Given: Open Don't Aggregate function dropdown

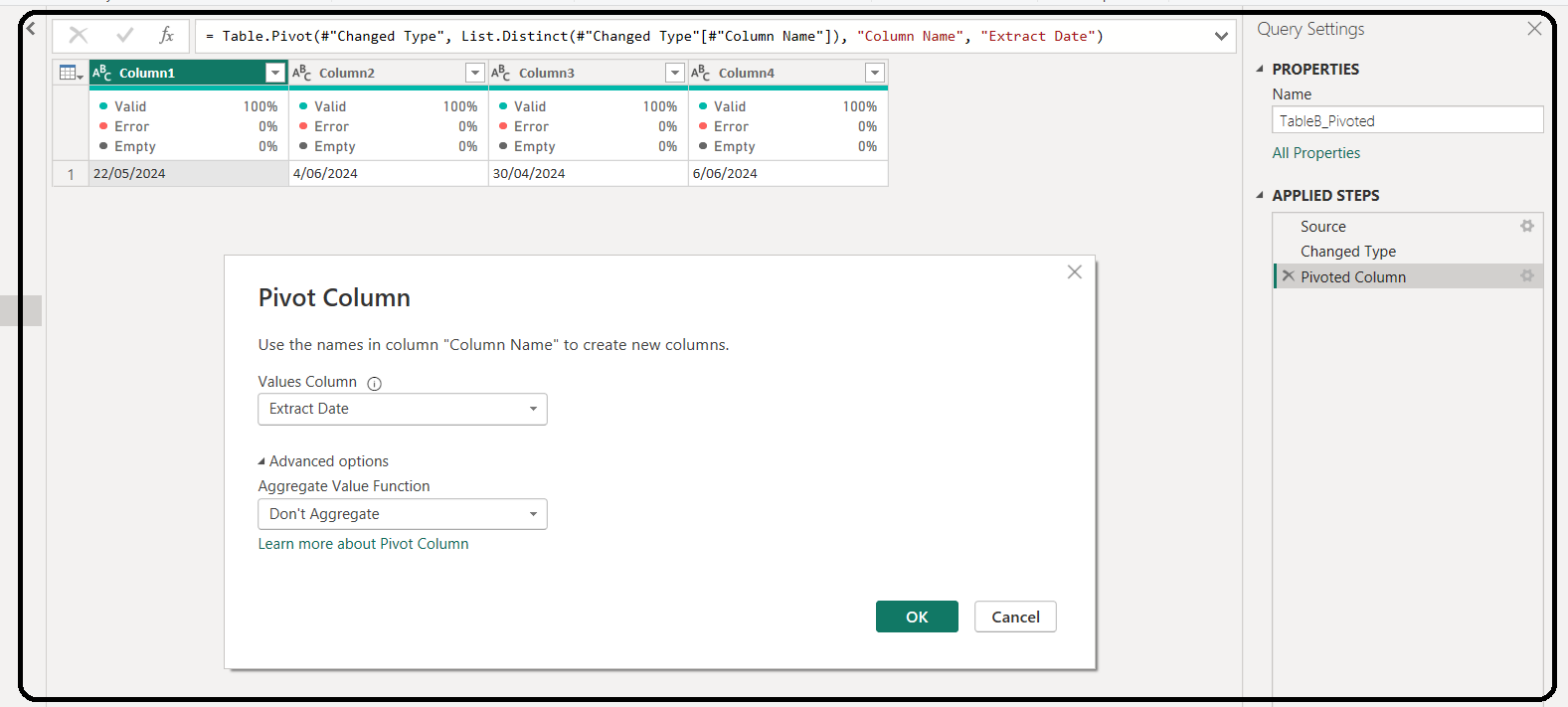Looking at the screenshot, I should pos(403,514).
